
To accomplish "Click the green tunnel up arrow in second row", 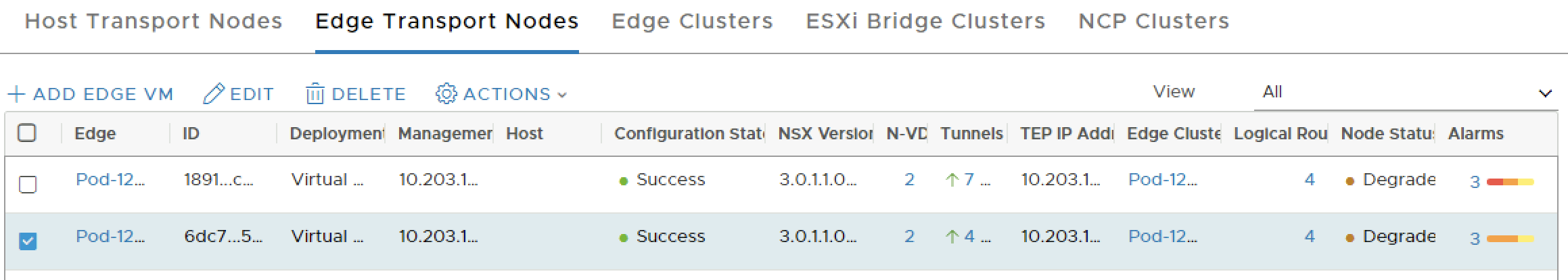I will 952,237.
